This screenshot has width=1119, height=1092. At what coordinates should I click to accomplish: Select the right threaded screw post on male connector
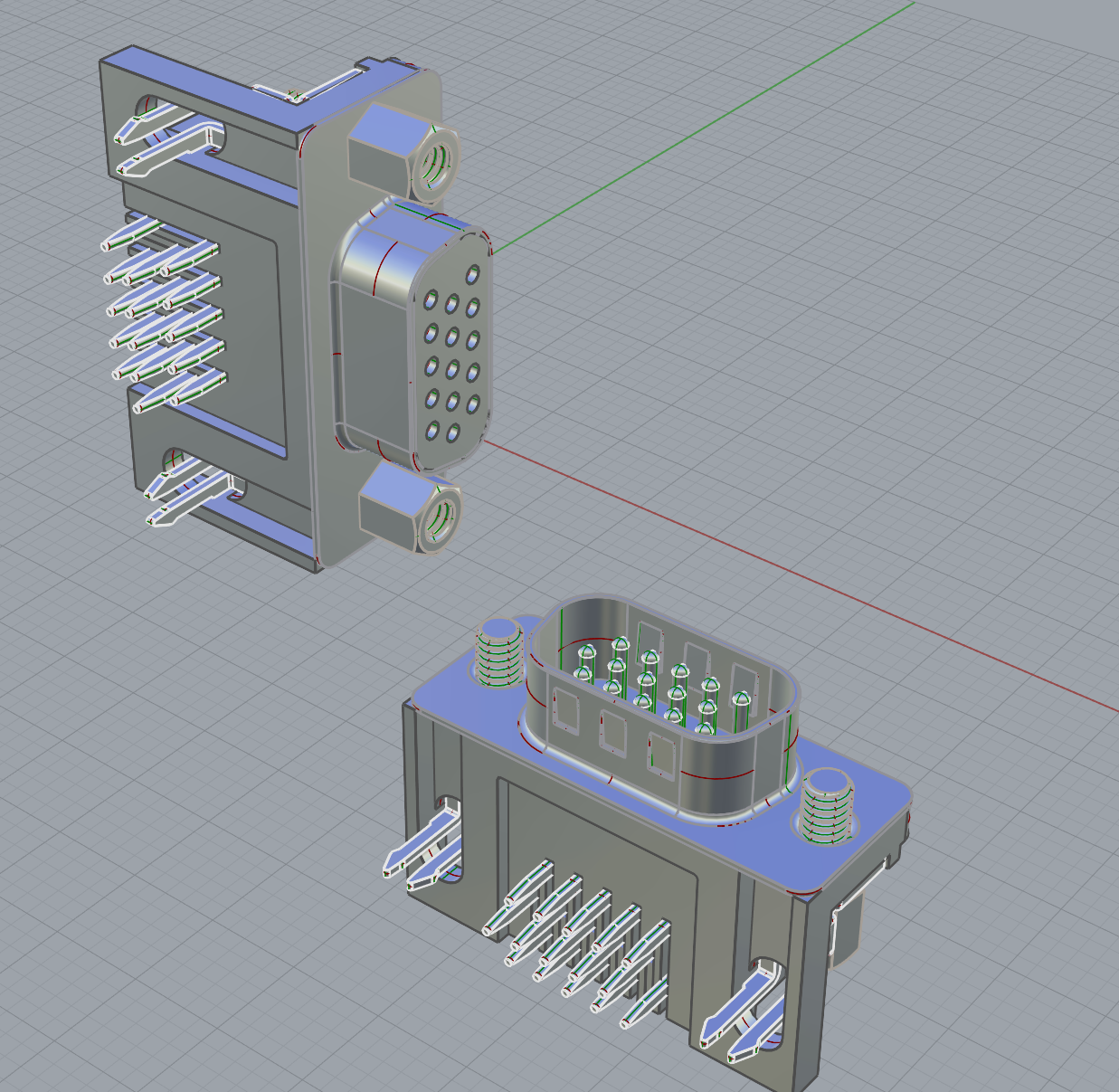(828, 806)
